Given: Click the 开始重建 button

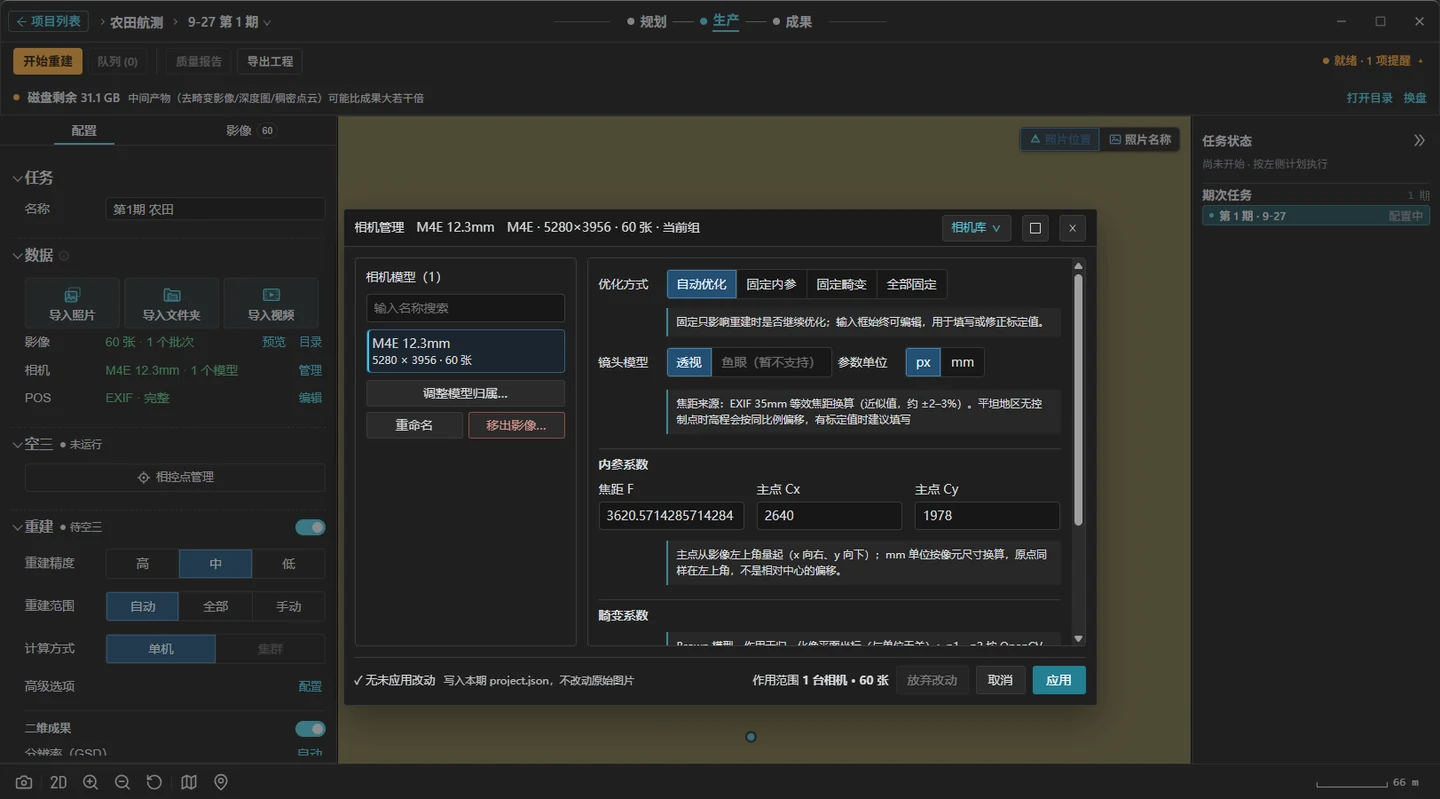Looking at the screenshot, I should [48, 61].
